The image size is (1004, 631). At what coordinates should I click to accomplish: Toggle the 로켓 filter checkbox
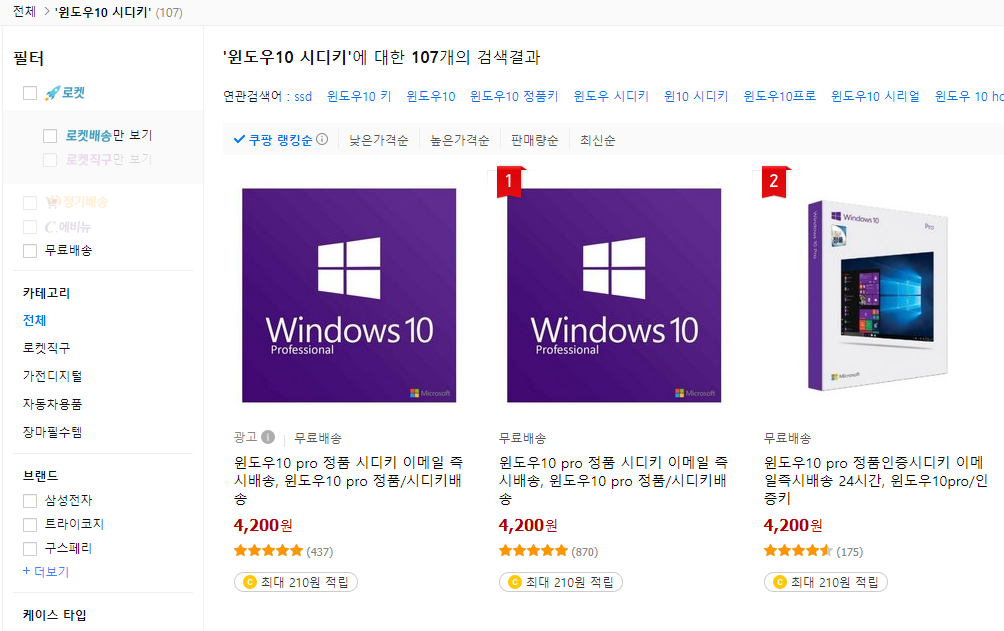(30, 93)
